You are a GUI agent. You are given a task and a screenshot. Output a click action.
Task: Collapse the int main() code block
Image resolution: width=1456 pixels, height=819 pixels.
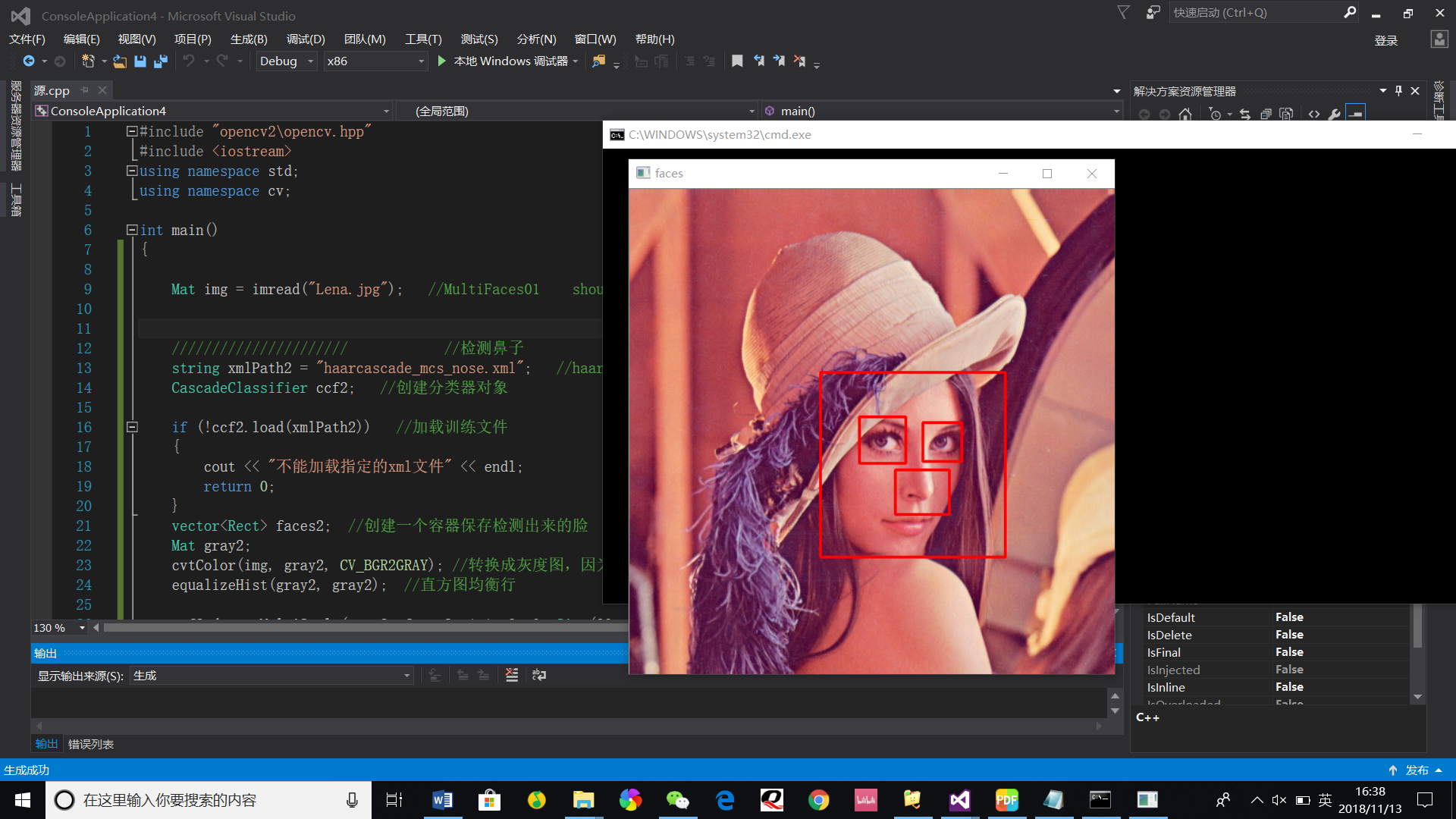click(132, 230)
